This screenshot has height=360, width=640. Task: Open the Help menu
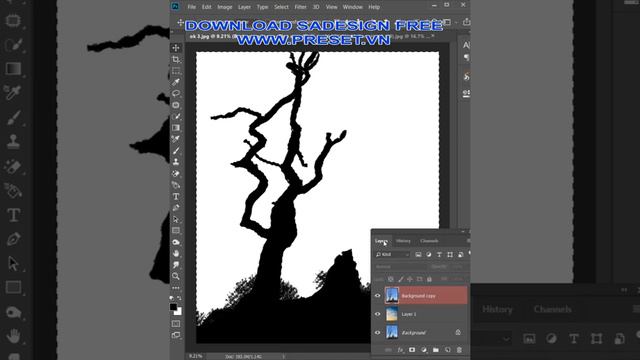click(x=374, y=7)
